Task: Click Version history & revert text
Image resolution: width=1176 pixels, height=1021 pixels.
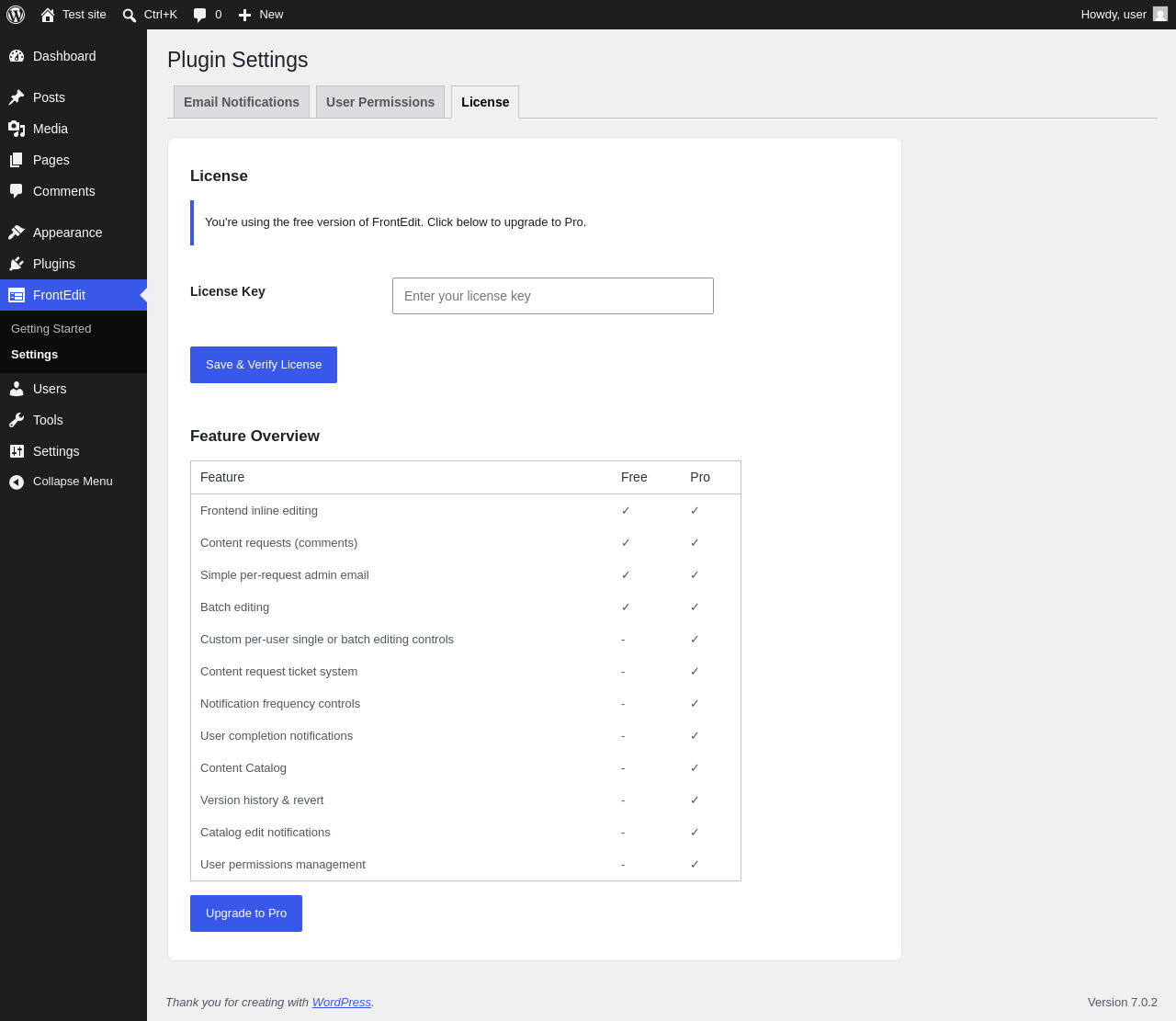Action: click(x=262, y=800)
